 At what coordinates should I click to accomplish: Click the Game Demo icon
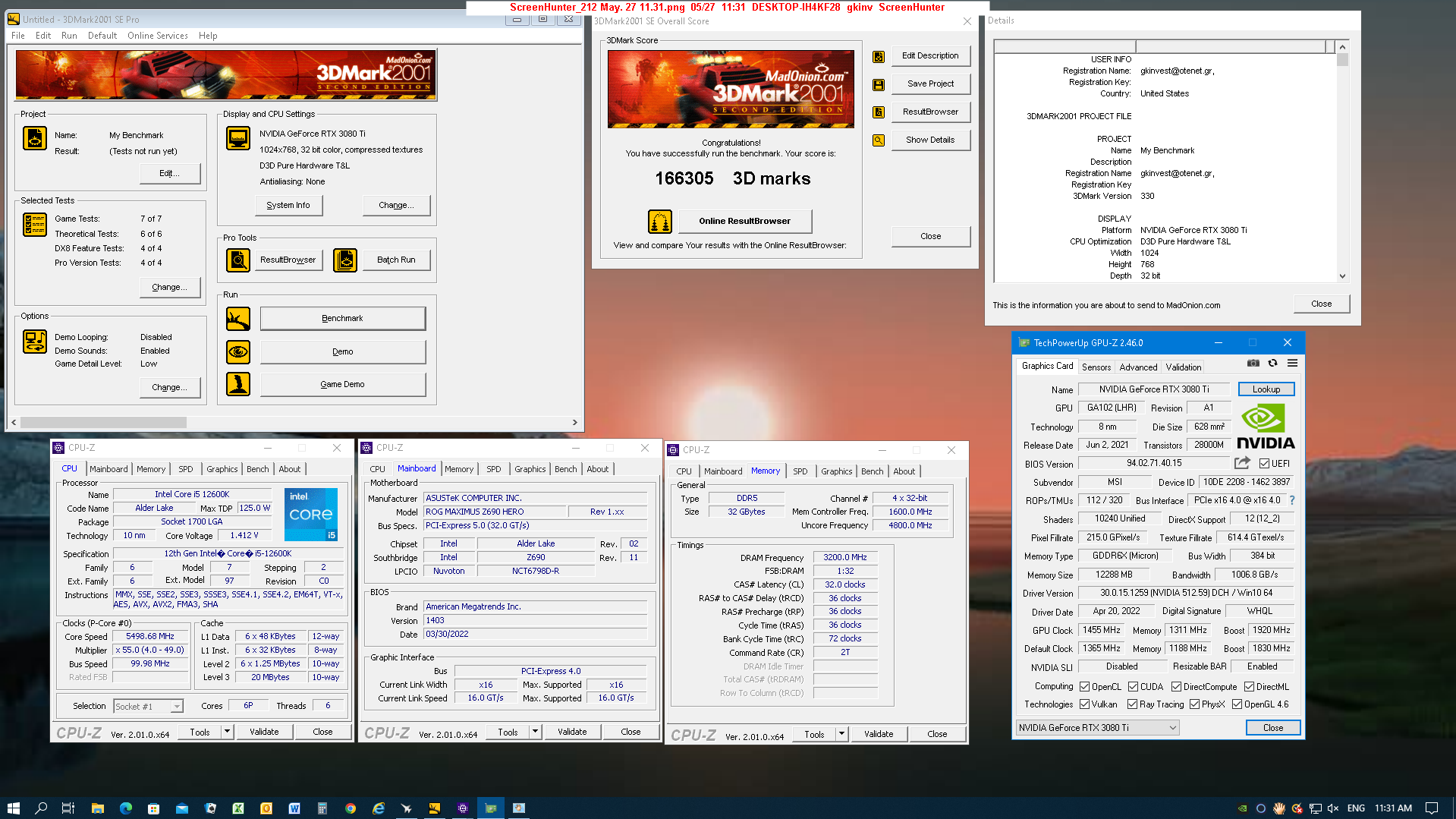238,384
